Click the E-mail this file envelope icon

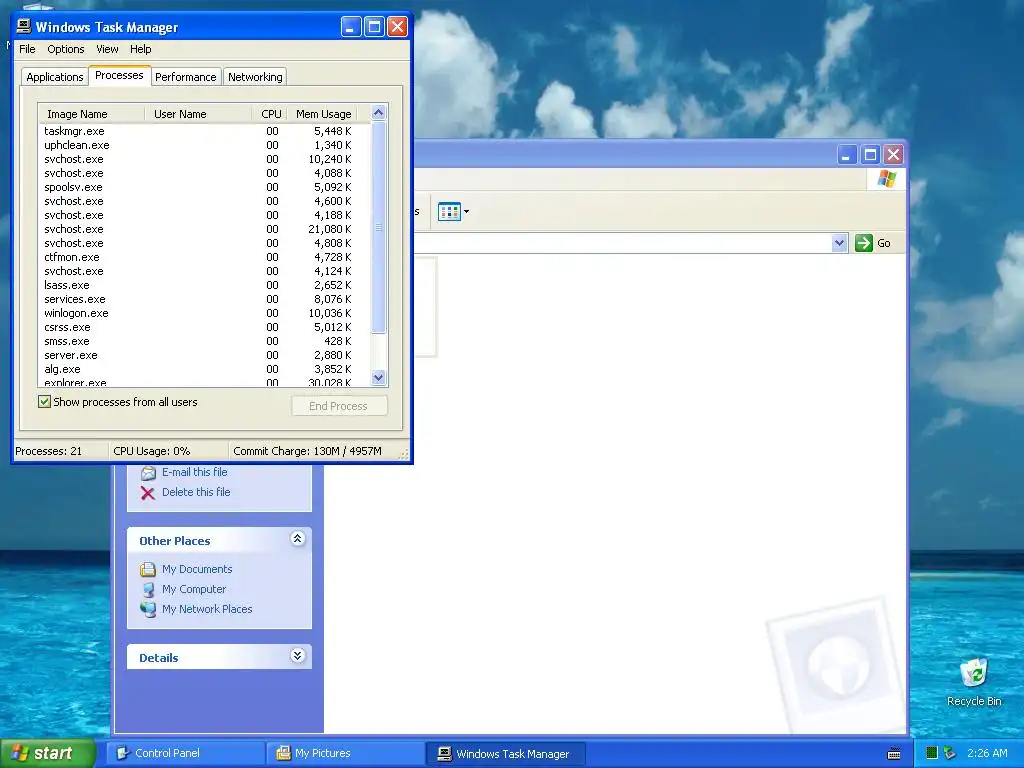148,473
